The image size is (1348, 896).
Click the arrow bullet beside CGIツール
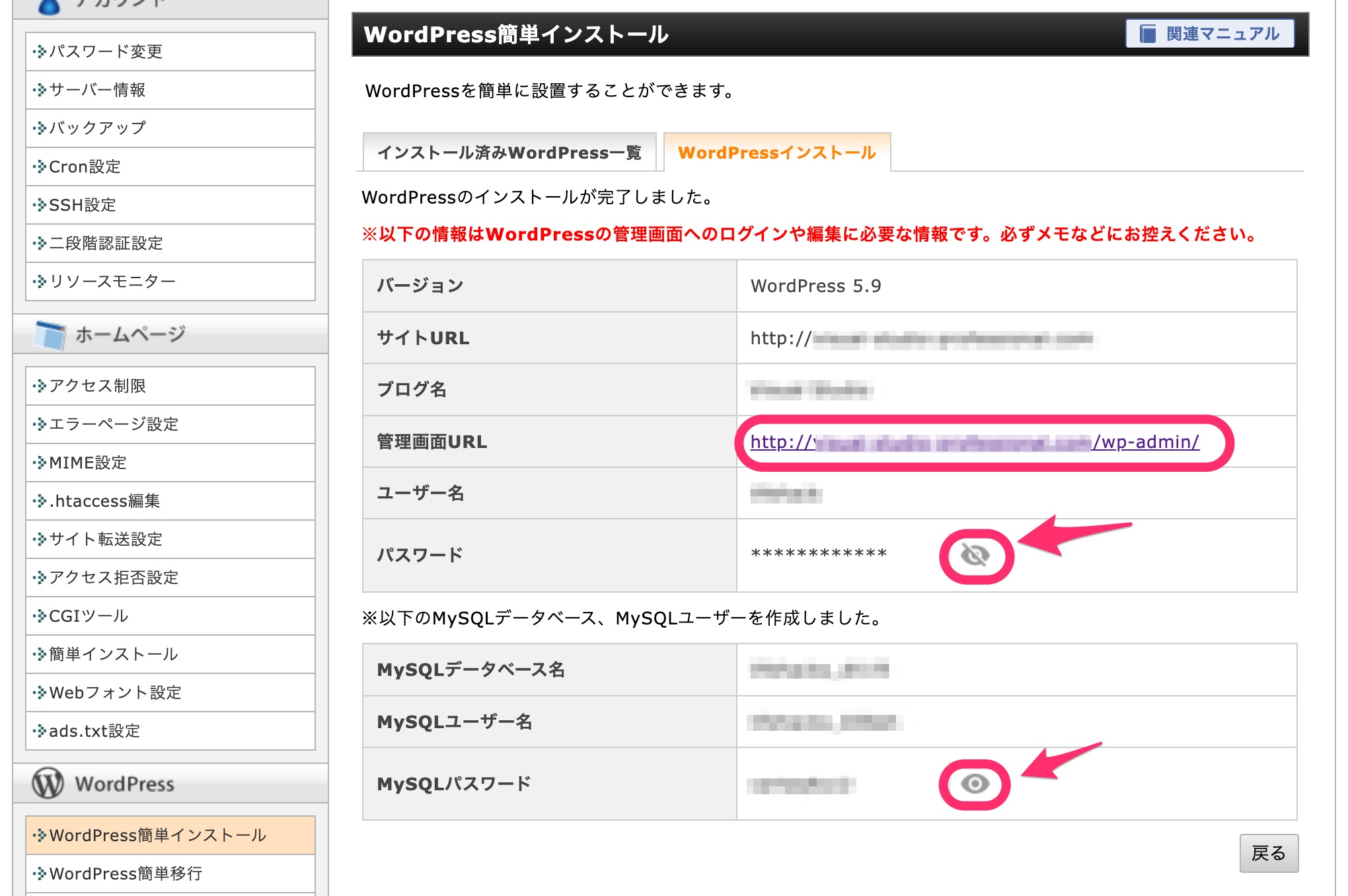[40, 616]
